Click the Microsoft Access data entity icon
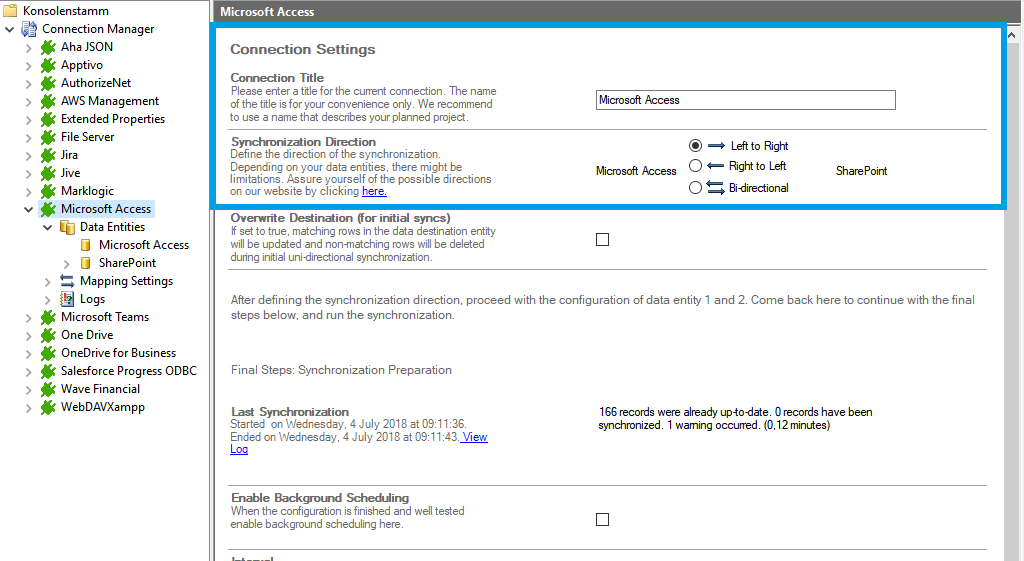Image resolution: width=1024 pixels, height=561 pixels. (x=86, y=245)
